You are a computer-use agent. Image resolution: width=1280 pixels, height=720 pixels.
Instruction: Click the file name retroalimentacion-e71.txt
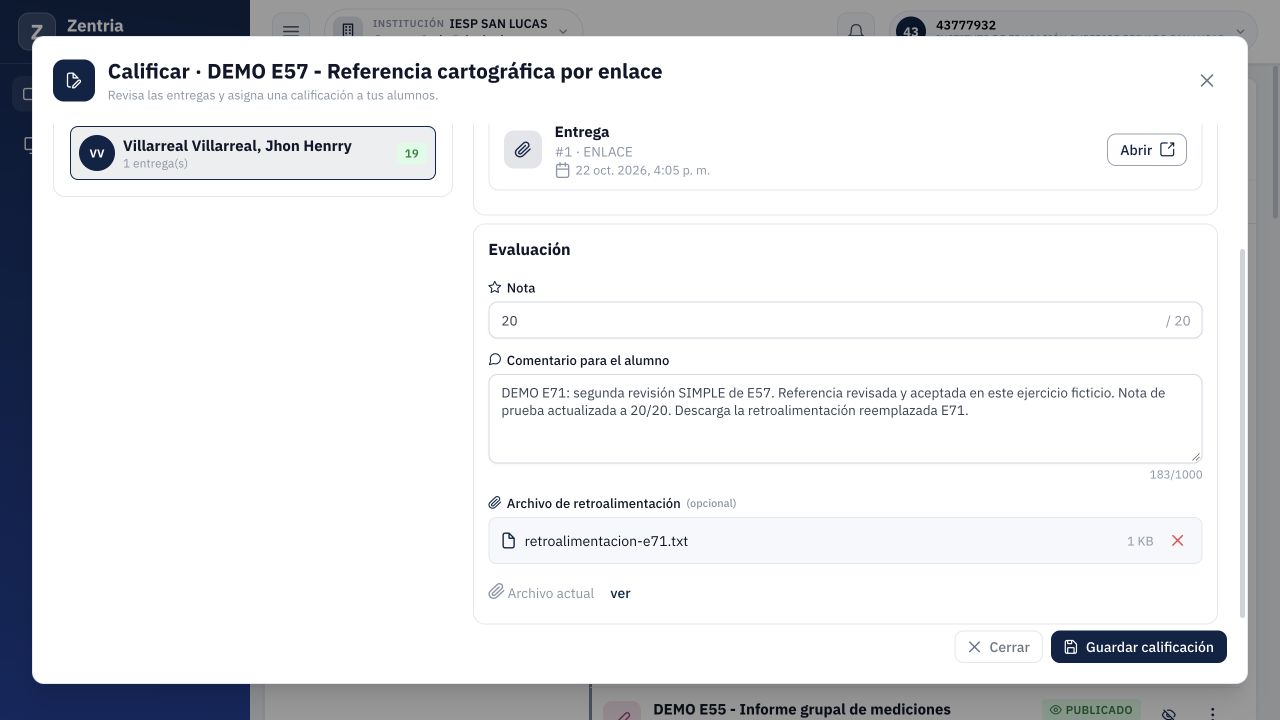606,541
